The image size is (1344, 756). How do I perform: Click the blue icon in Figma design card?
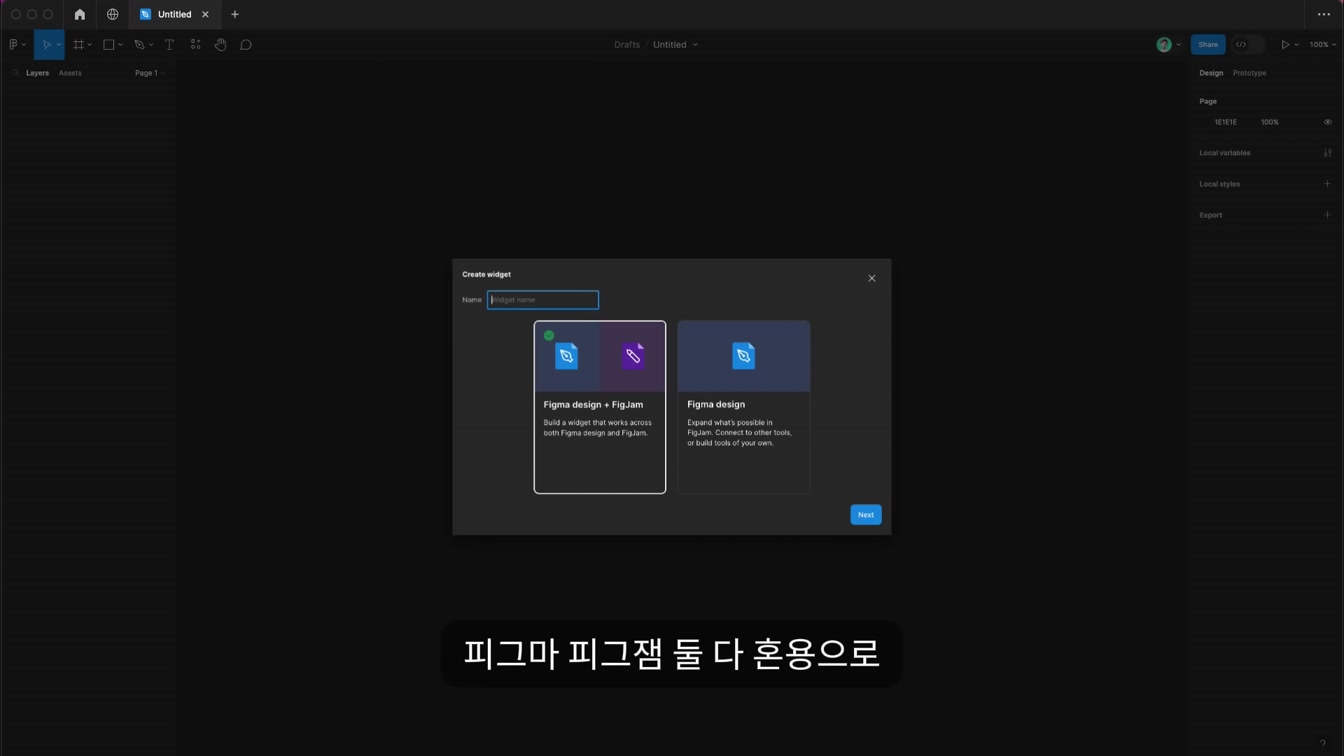click(744, 356)
